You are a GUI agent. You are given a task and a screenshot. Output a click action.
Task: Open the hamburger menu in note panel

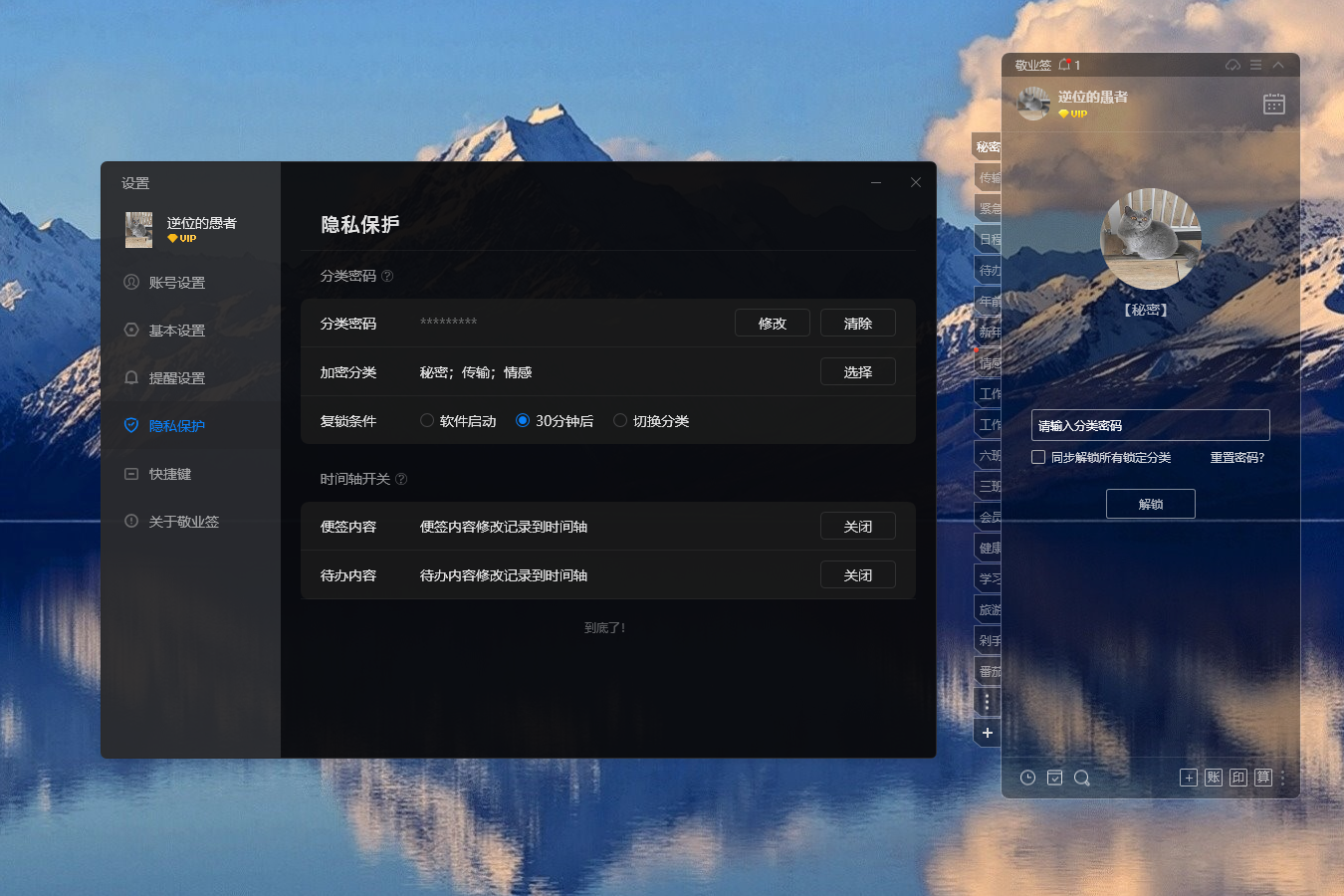(1255, 65)
